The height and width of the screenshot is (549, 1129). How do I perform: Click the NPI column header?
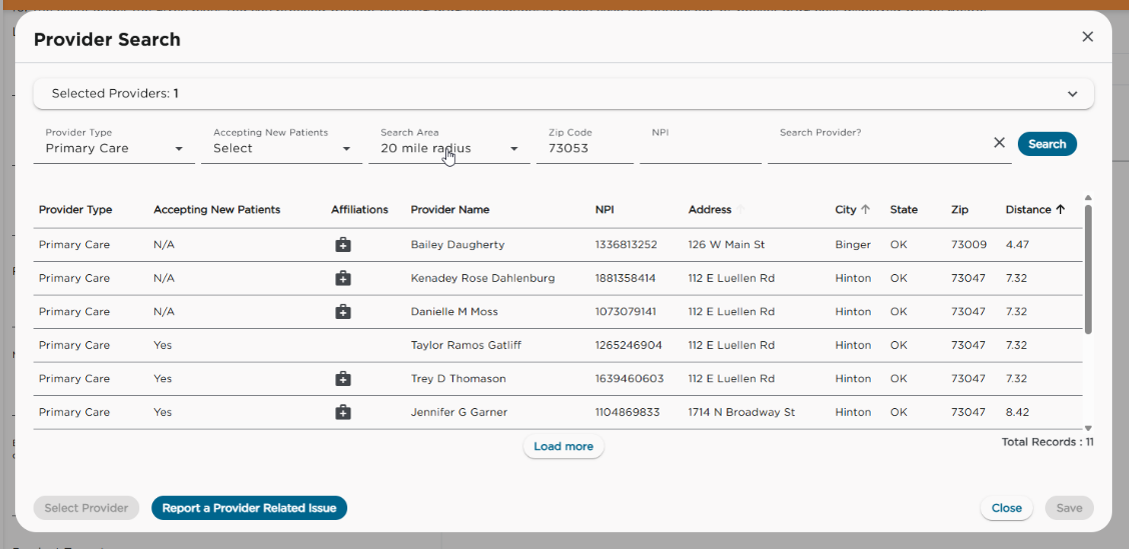[x=605, y=210]
